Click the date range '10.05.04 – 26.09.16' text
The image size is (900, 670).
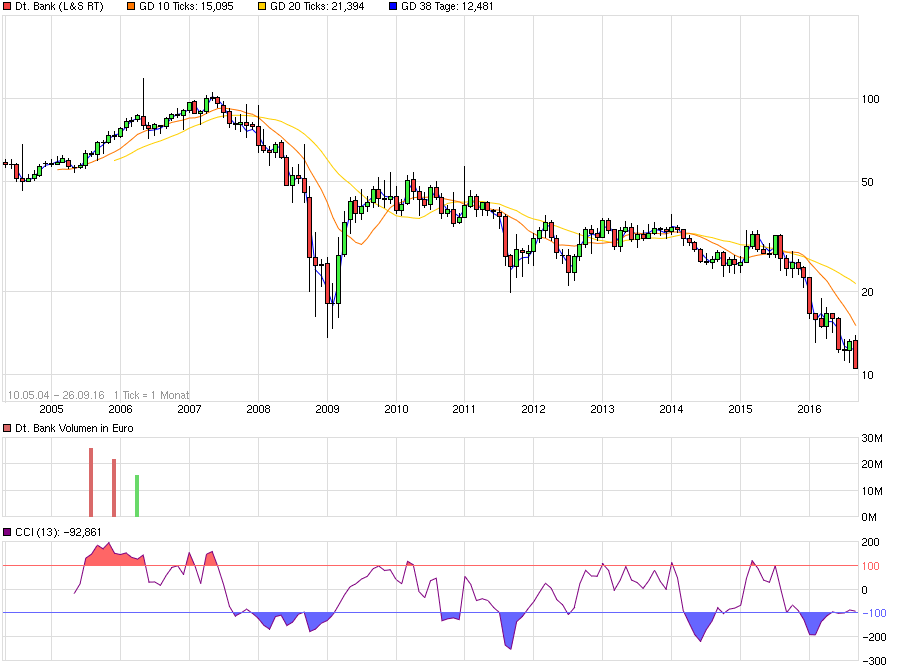pos(56,395)
